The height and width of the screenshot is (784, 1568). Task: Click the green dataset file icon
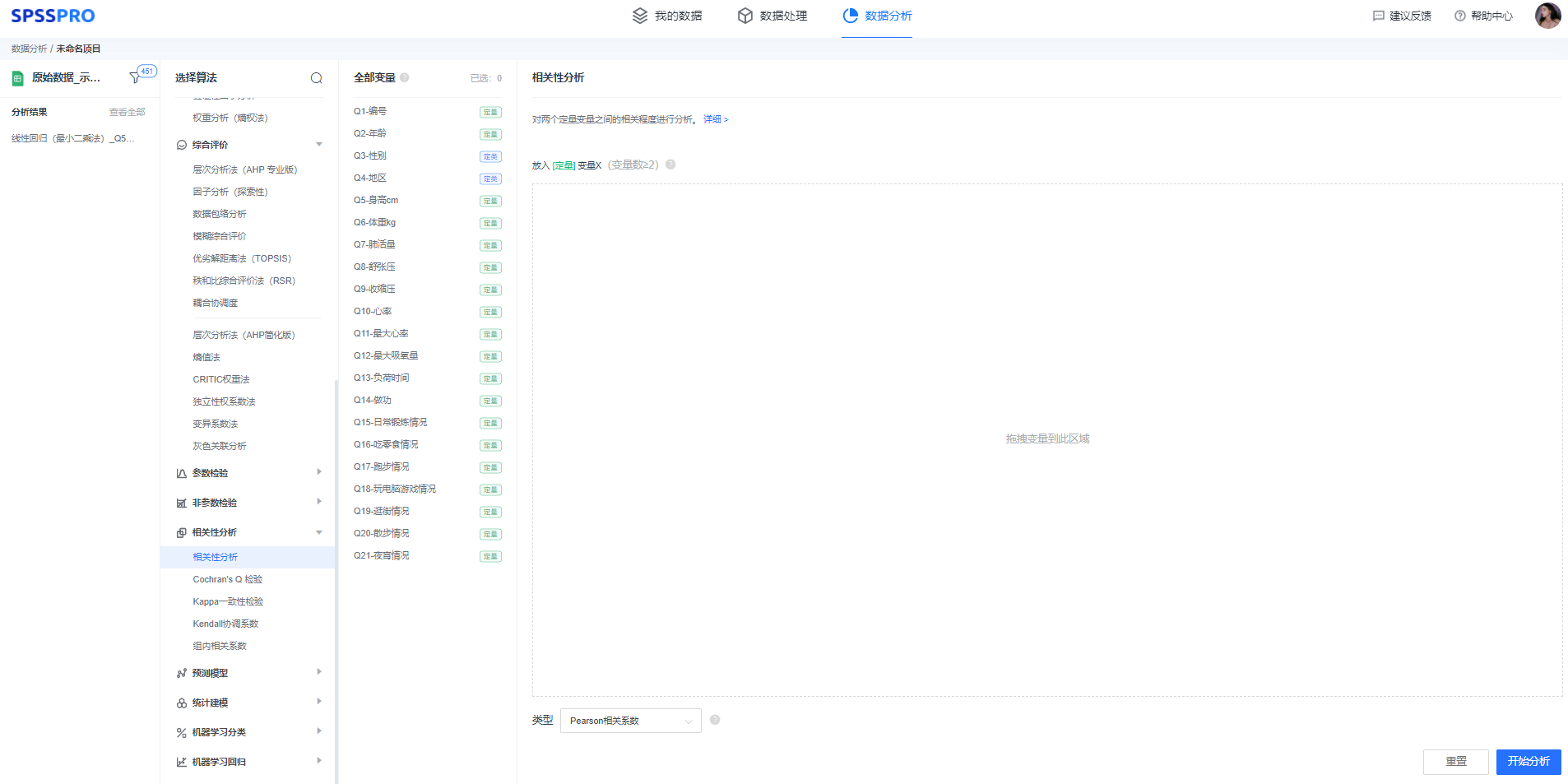pyautogui.click(x=17, y=78)
